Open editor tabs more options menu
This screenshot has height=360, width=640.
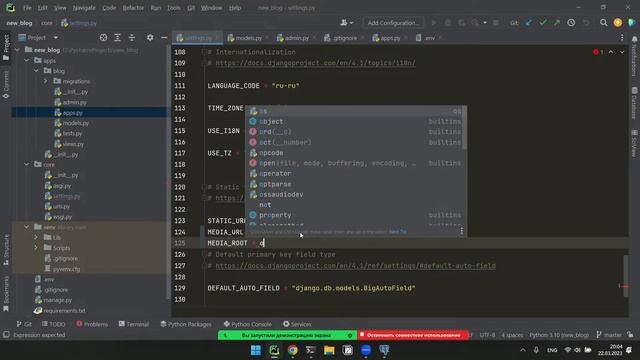pyautogui.click(x=622, y=38)
